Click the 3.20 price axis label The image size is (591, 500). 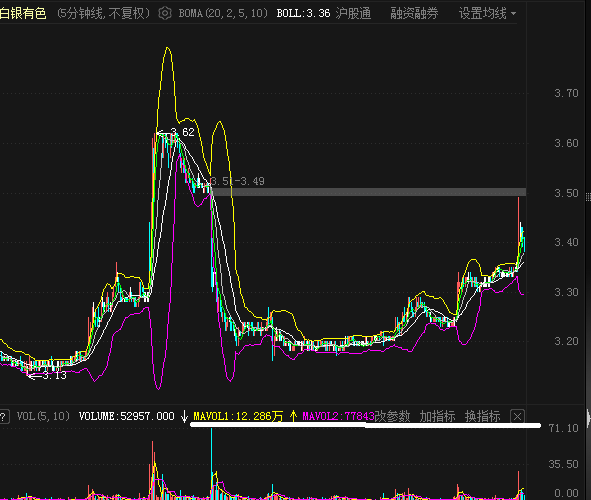click(x=566, y=341)
